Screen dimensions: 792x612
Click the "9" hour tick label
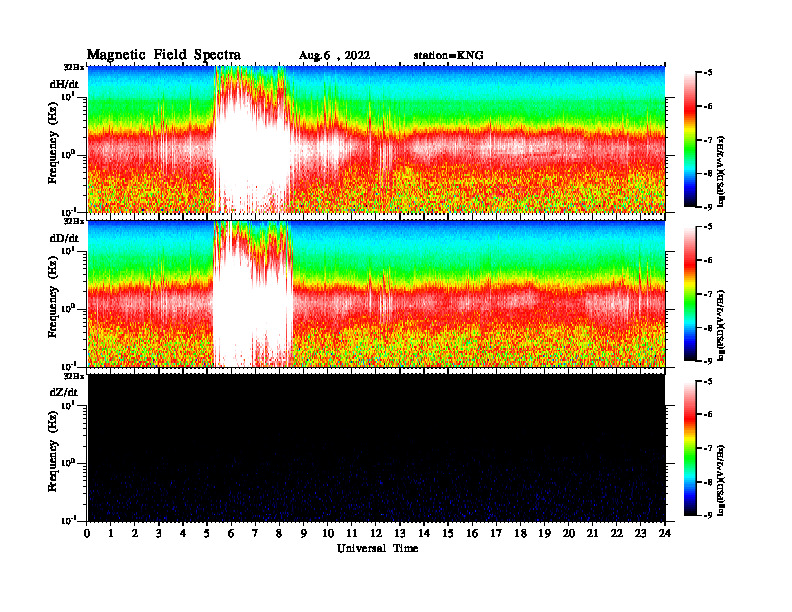pos(304,533)
